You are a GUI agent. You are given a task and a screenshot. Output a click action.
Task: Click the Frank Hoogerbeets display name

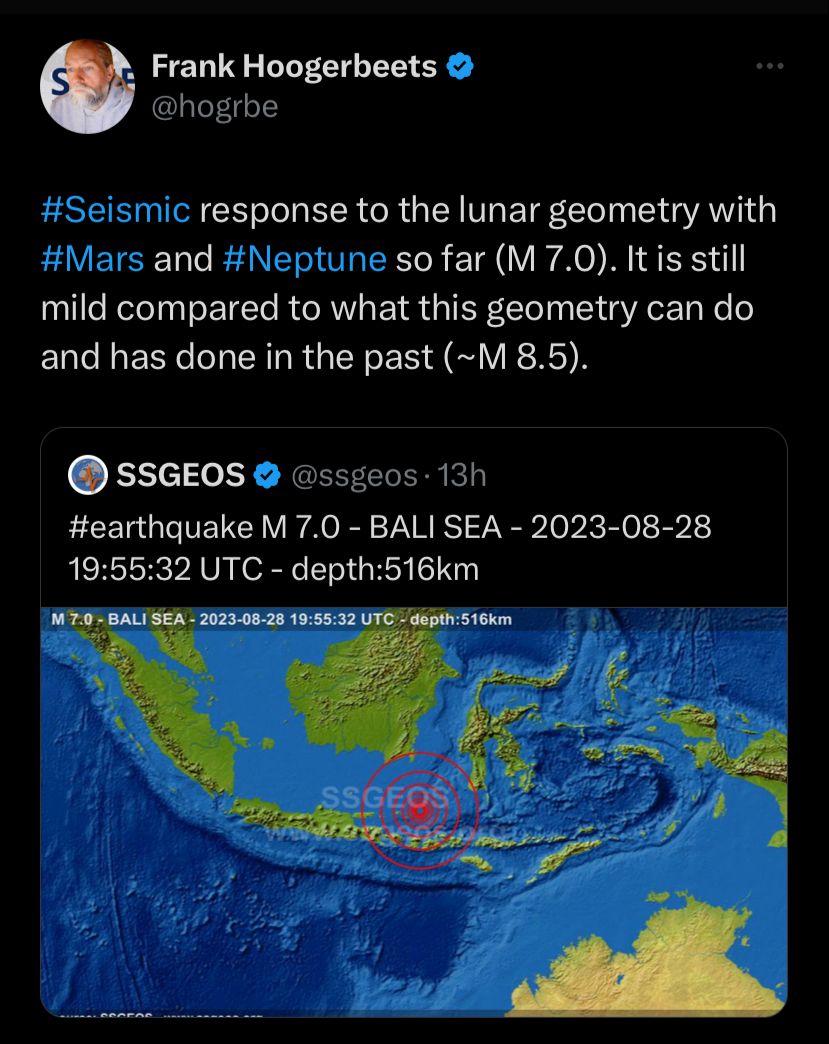click(294, 67)
